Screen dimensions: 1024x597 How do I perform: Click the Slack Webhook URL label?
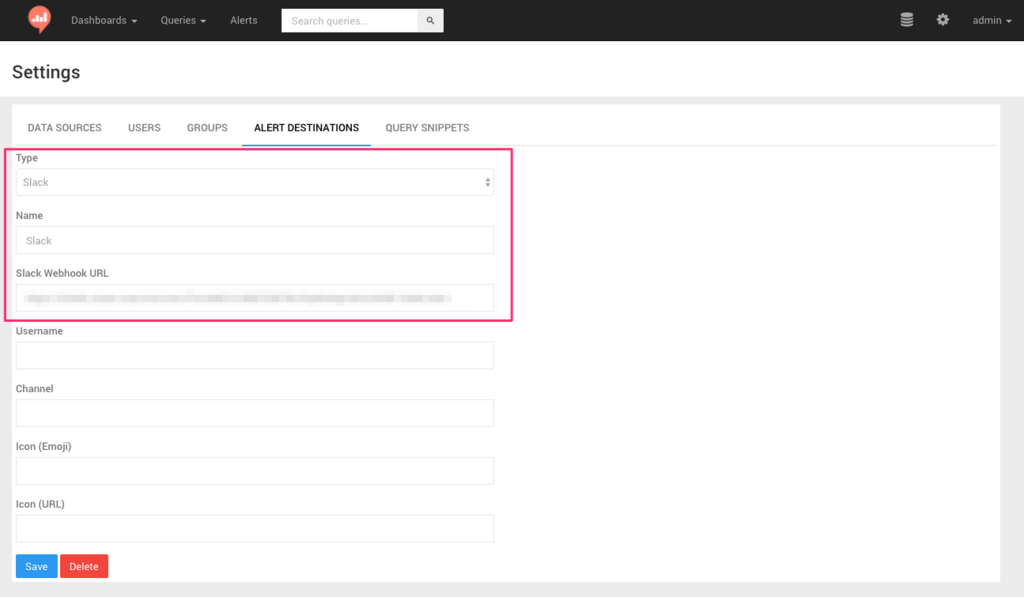coord(62,273)
